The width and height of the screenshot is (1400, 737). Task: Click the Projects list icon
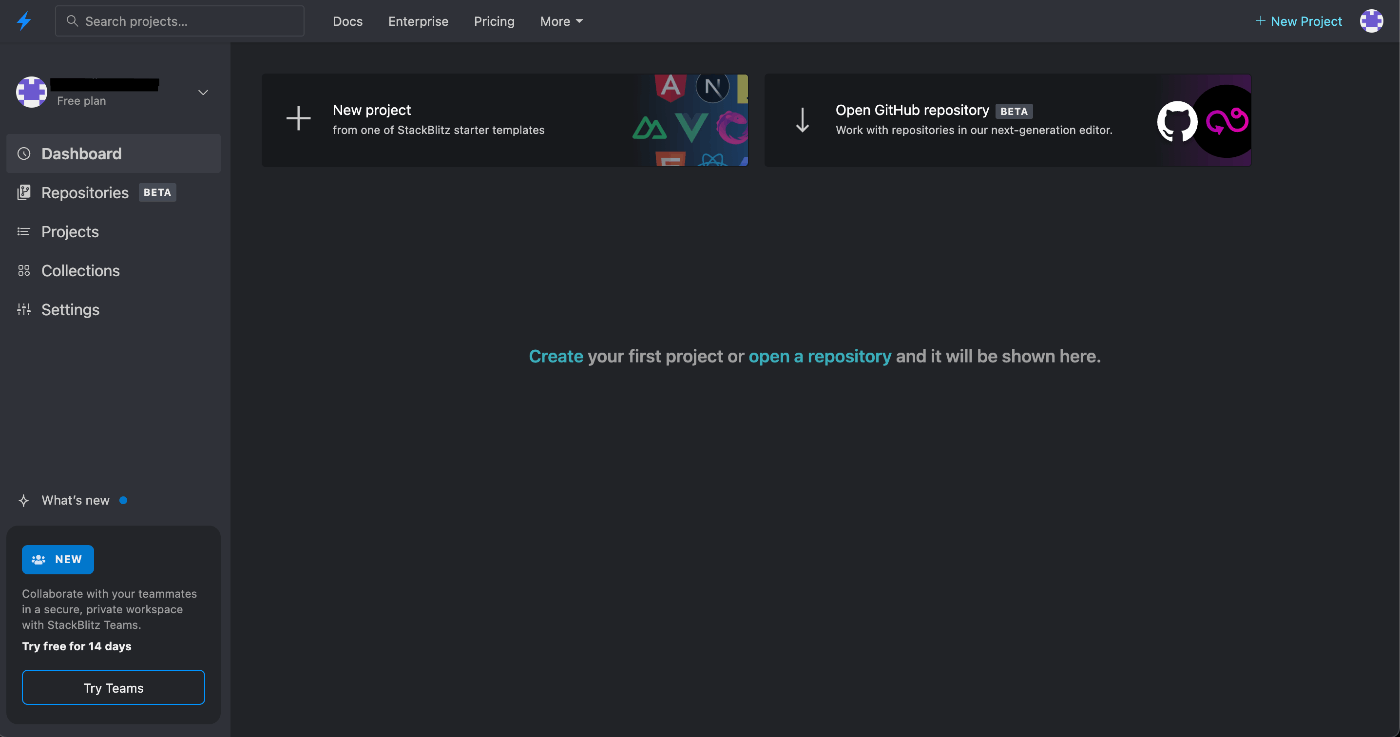point(24,232)
